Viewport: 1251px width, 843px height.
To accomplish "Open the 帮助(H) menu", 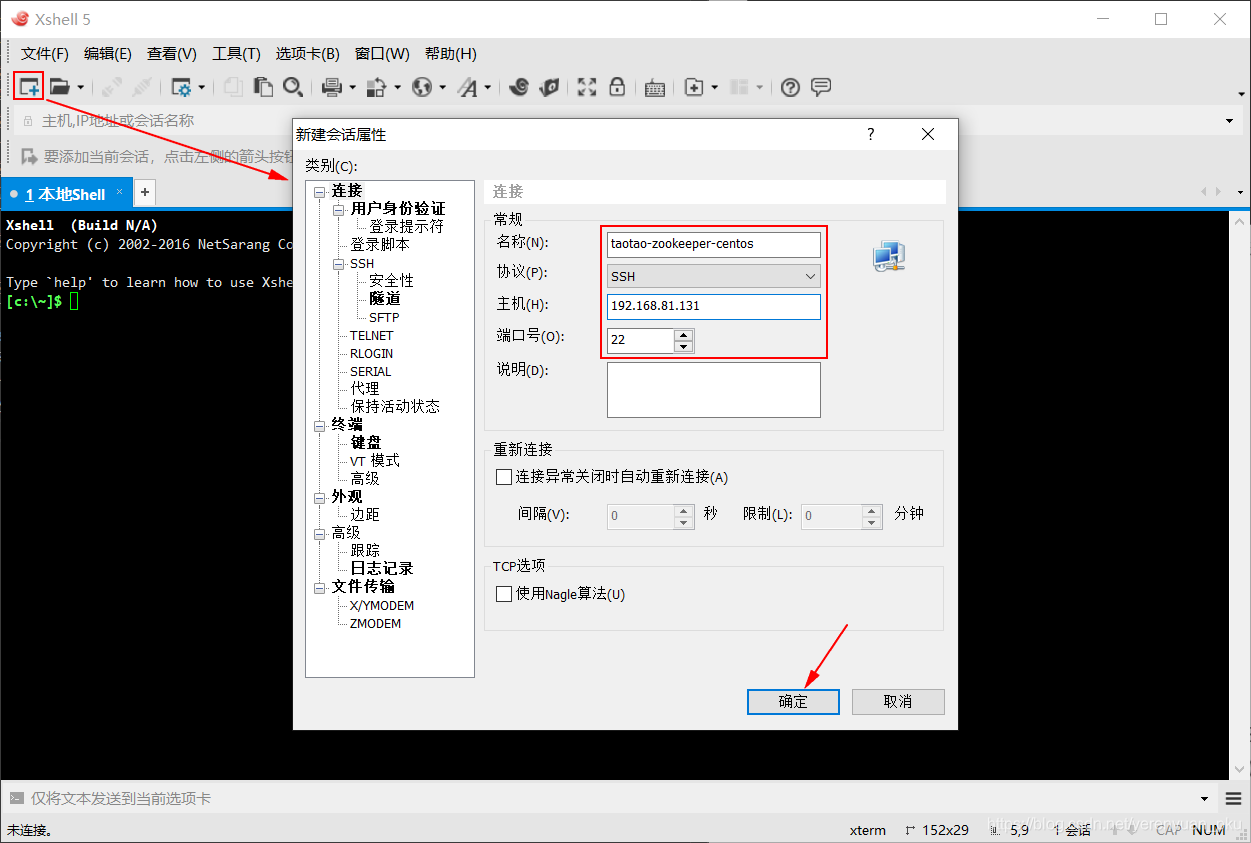I will tap(451, 54).
